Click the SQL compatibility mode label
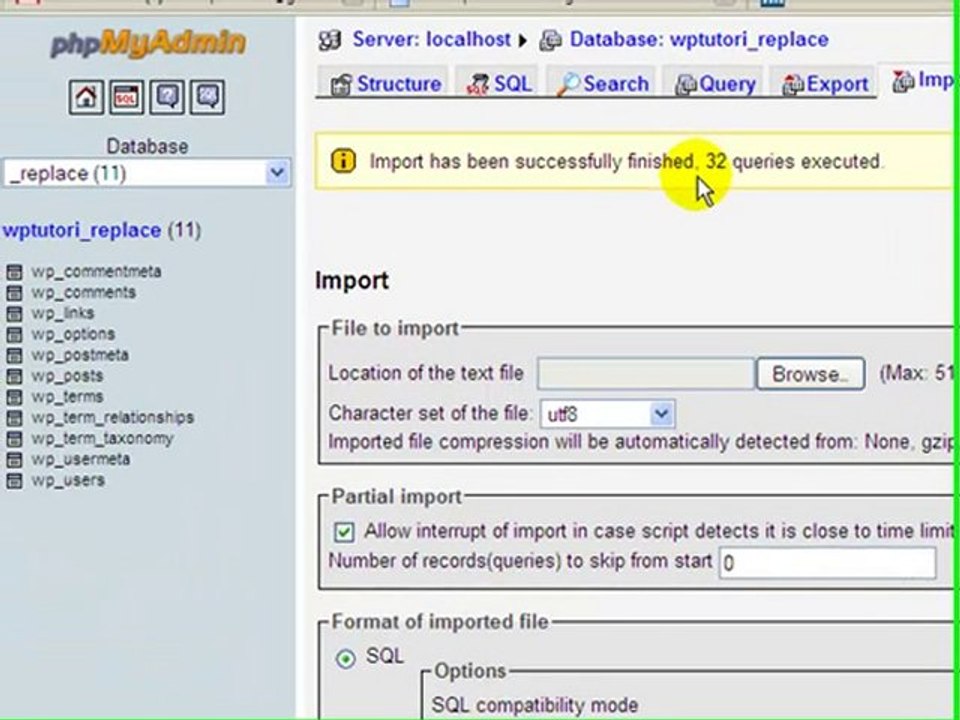 pos(535,705)
